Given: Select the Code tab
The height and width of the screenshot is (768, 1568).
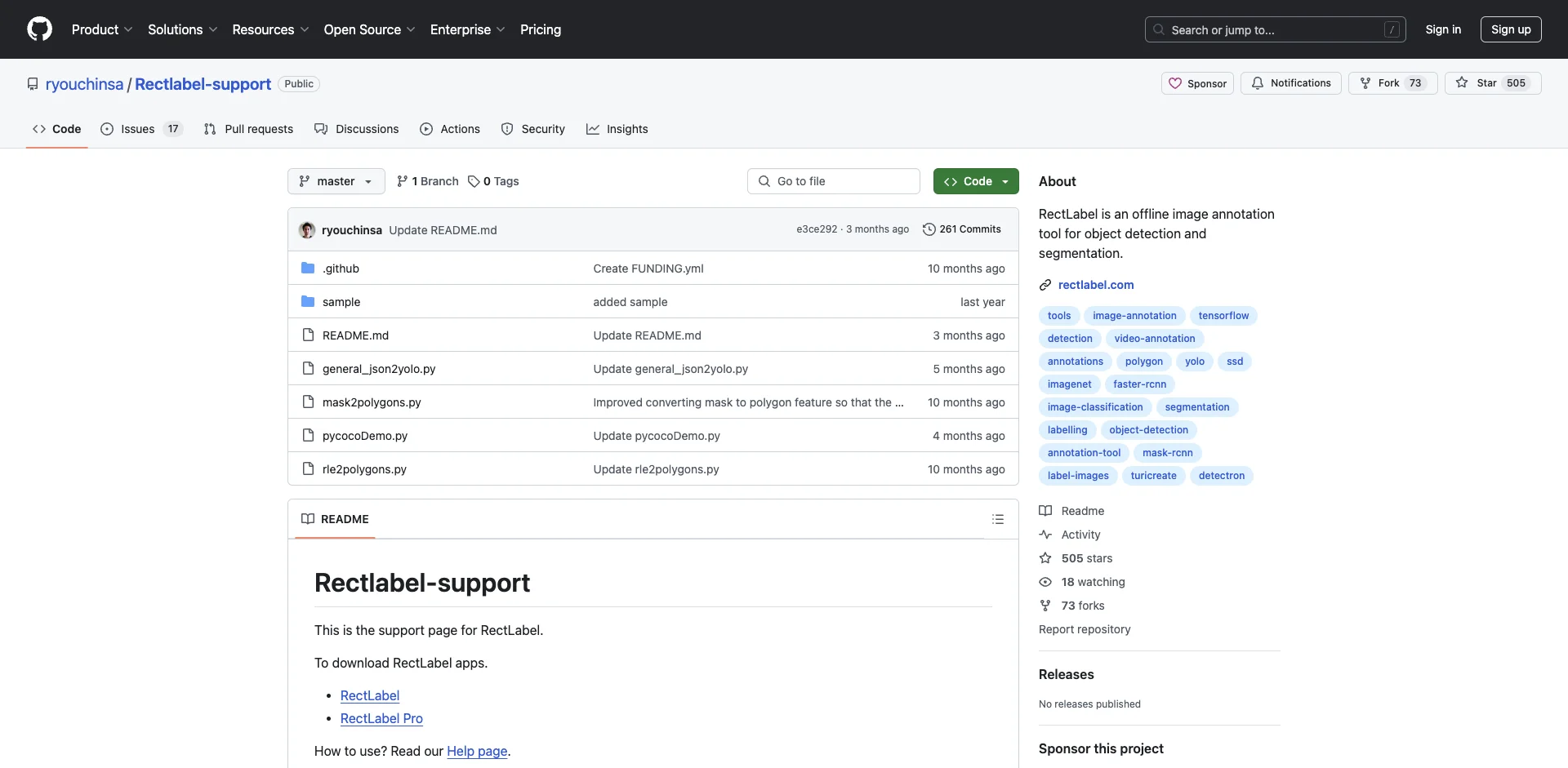Looking at the screenshot, I should pos(56,129).
